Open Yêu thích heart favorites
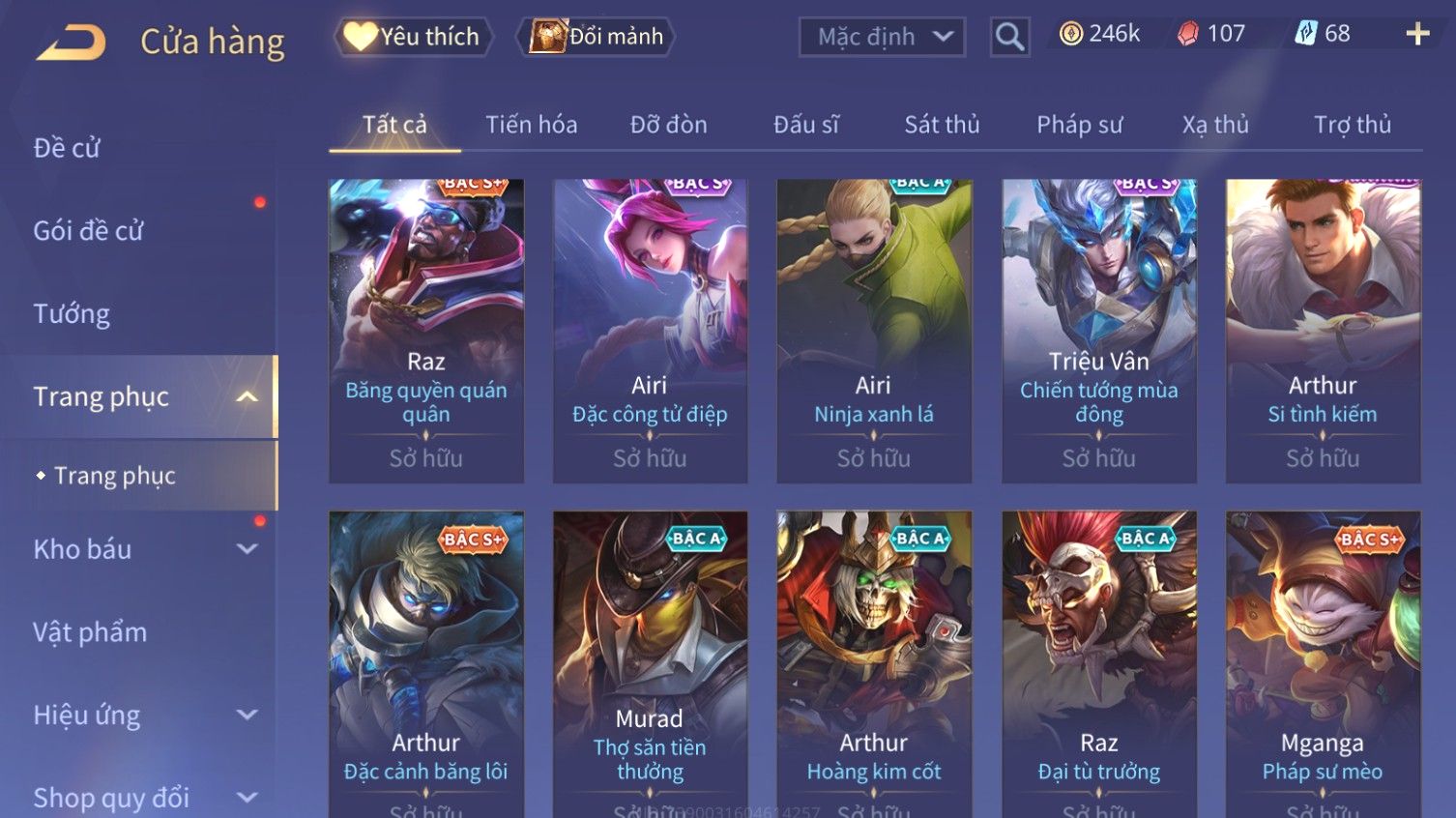The width and height of the screenshot is (1456, 818). tap(413, 37)
